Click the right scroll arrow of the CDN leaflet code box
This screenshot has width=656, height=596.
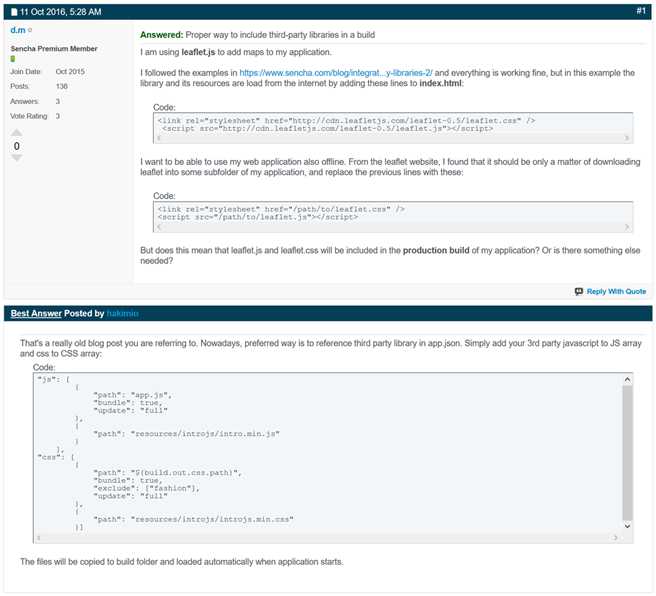pos(626,138)
